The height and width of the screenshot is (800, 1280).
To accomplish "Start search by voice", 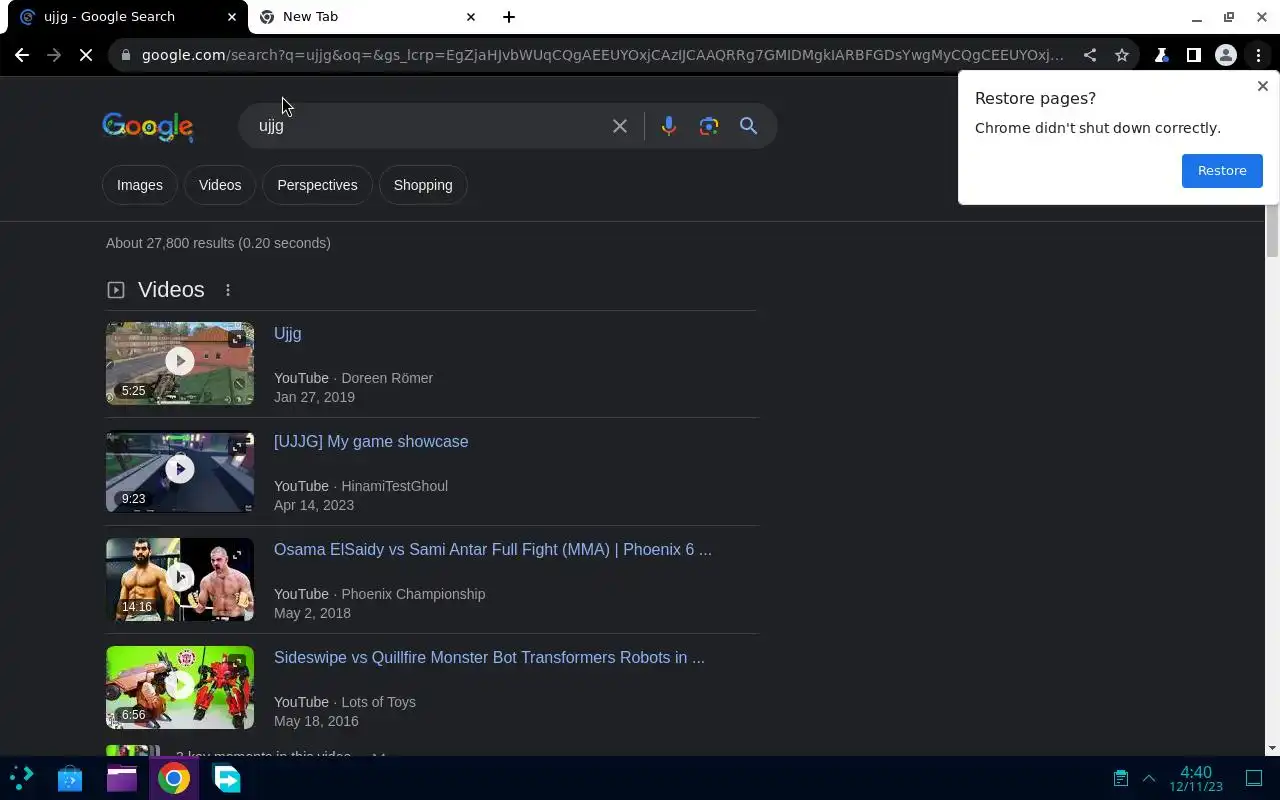I will 669,126.
